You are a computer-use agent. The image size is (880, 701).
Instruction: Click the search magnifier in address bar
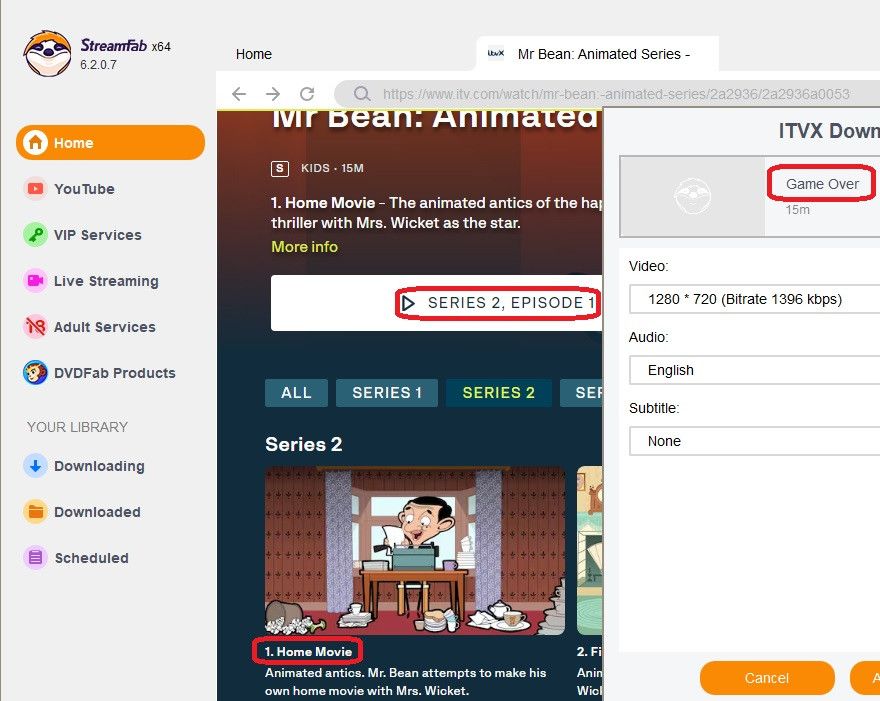[362, 94]
